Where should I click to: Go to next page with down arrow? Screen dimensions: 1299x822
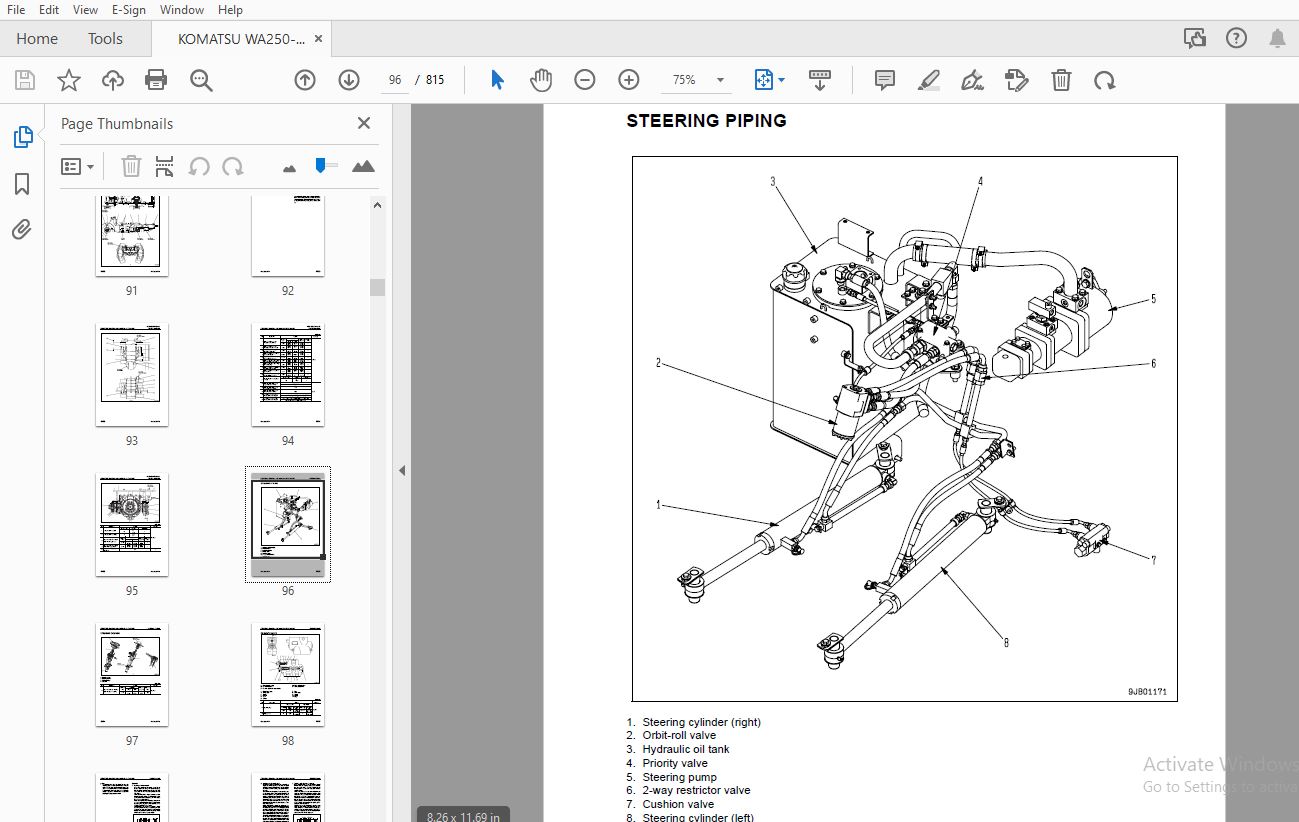[x=349, y=80]
